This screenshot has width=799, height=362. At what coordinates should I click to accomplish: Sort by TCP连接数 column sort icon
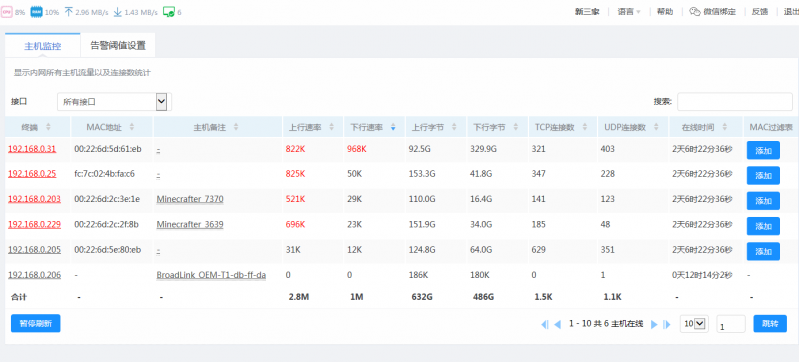click(x=585, y=127)
